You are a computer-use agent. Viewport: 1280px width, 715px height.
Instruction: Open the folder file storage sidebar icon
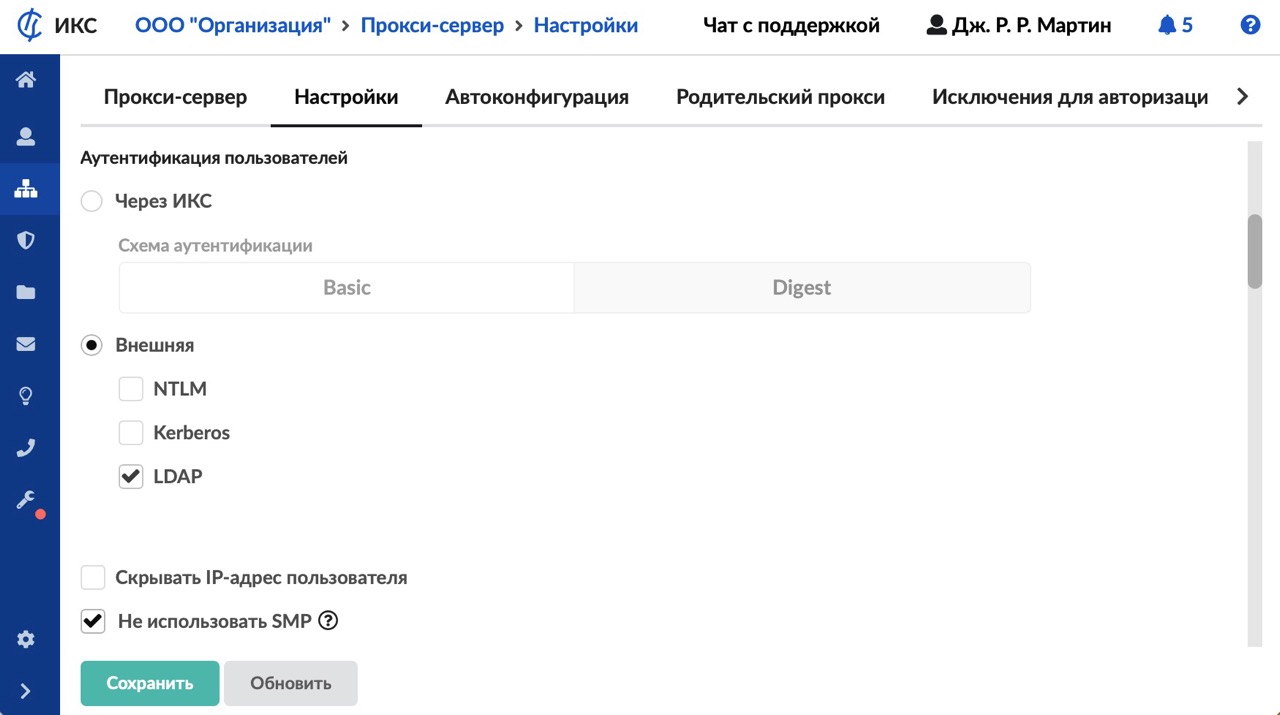click(26, 292)
